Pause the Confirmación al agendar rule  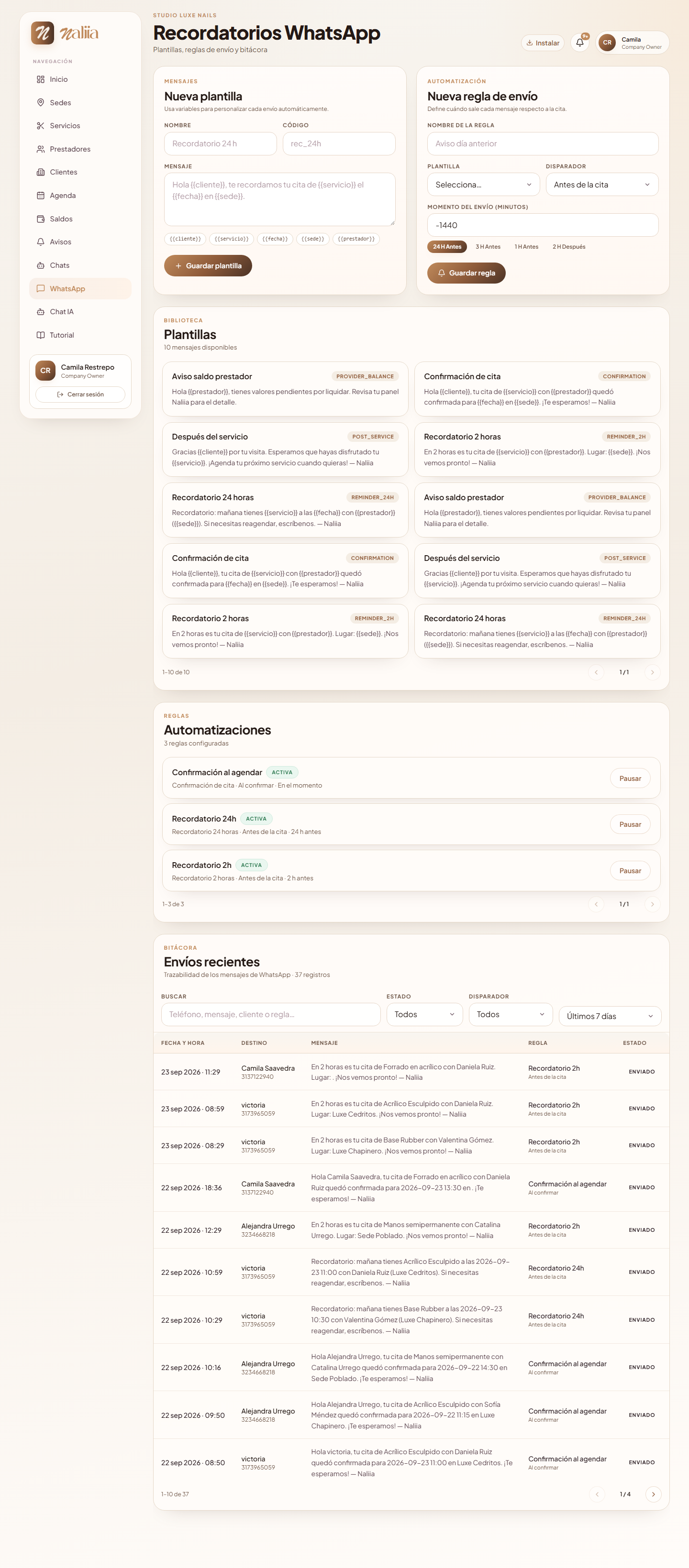(630, 778)
